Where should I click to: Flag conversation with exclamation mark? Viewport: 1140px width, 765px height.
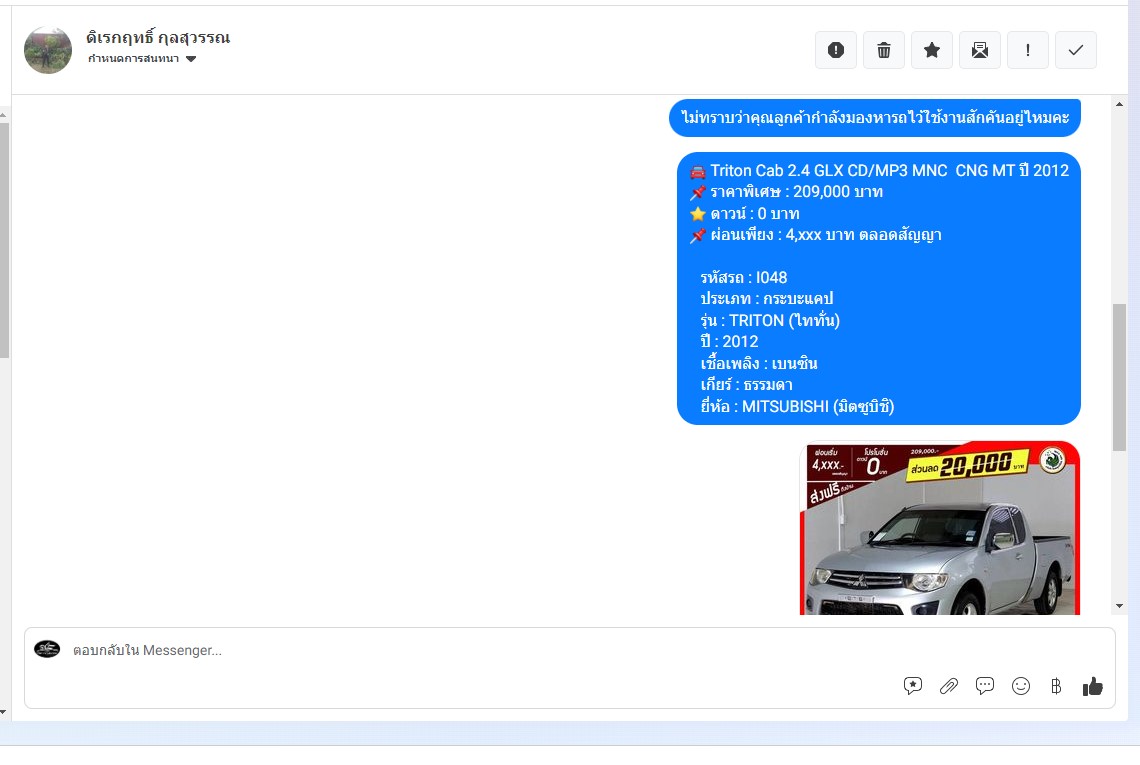tap(1027, 50)
